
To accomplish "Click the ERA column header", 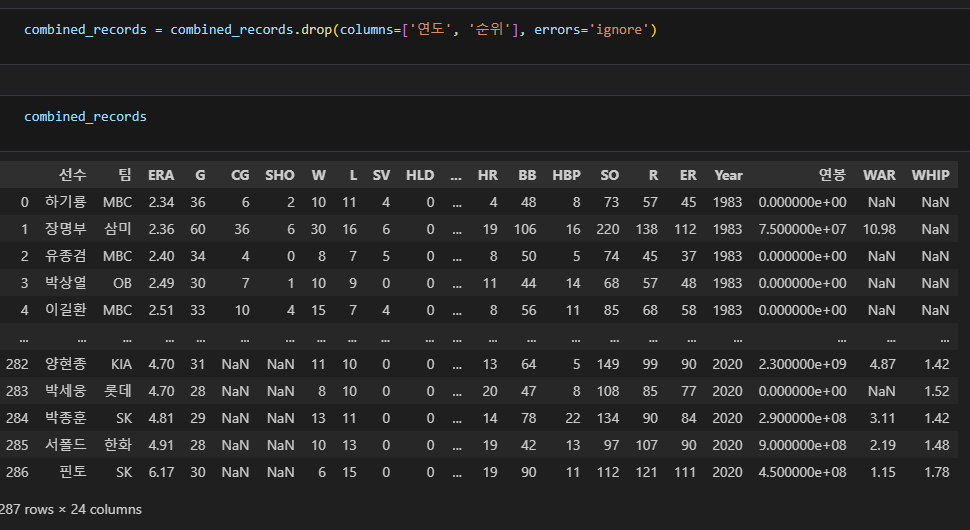I will (161, 175).
